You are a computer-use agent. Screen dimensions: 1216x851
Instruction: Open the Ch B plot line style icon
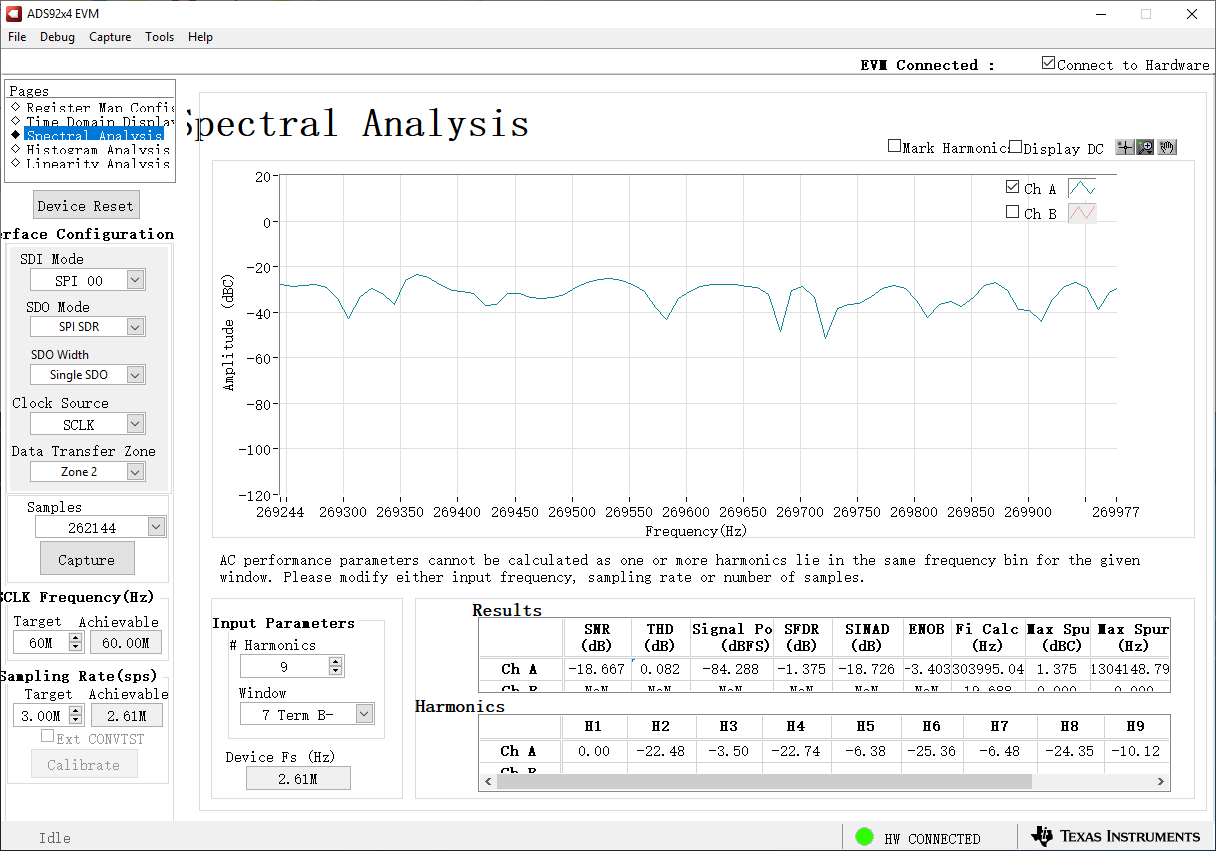1080,213
